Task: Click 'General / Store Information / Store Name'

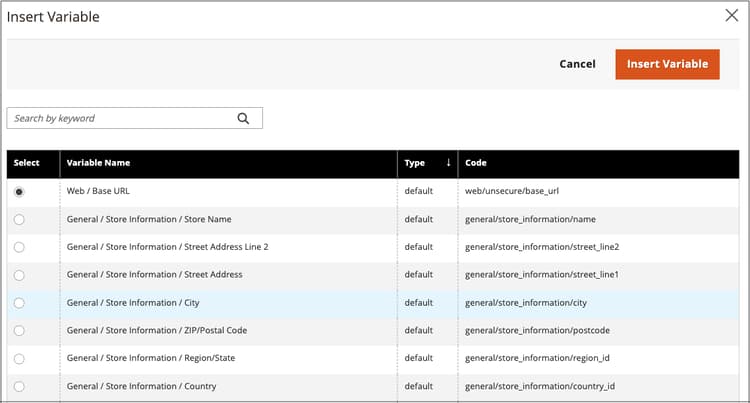Action: coord(149,219)
